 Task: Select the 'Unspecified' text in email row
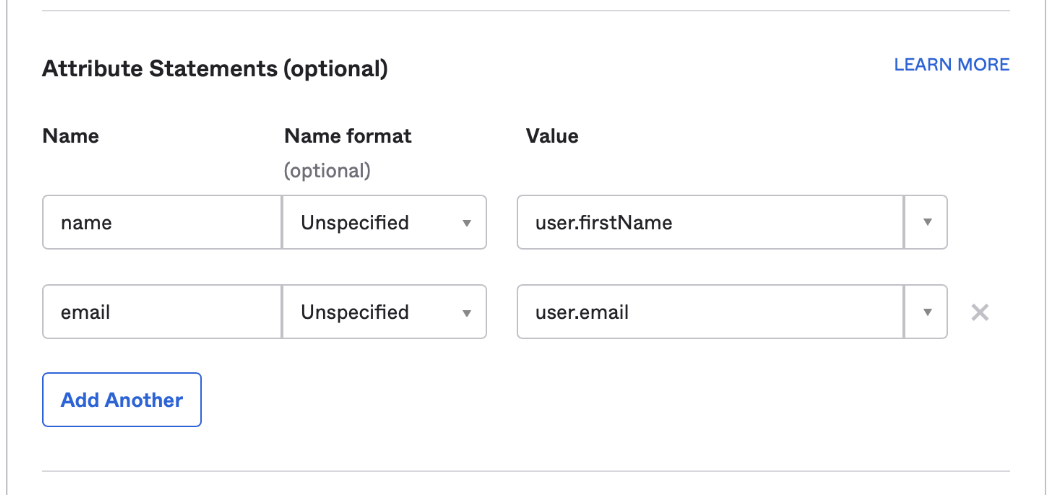pyautogui.click(x=355, y=312)
